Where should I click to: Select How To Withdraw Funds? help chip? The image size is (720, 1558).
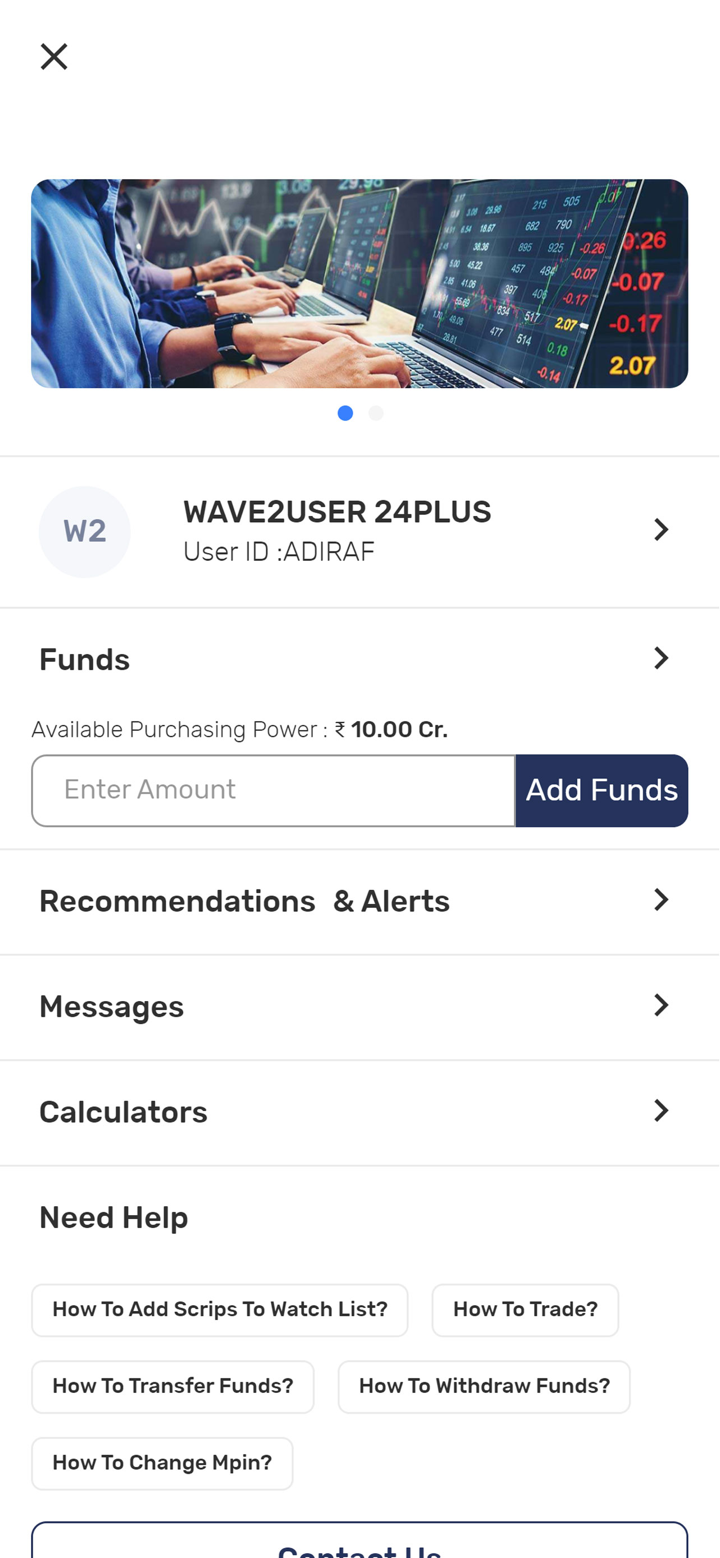[484, 1387]
